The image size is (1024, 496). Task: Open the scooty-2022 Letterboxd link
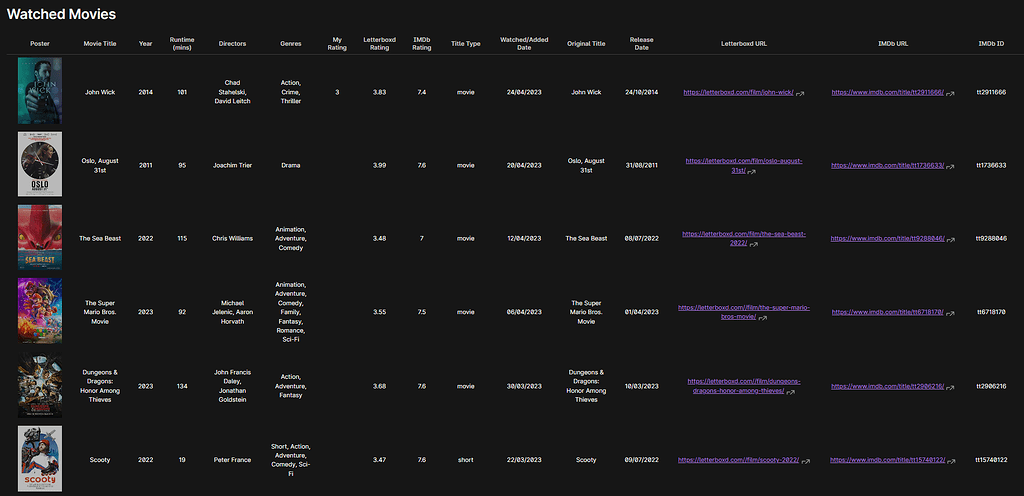(x=739, y=460)
